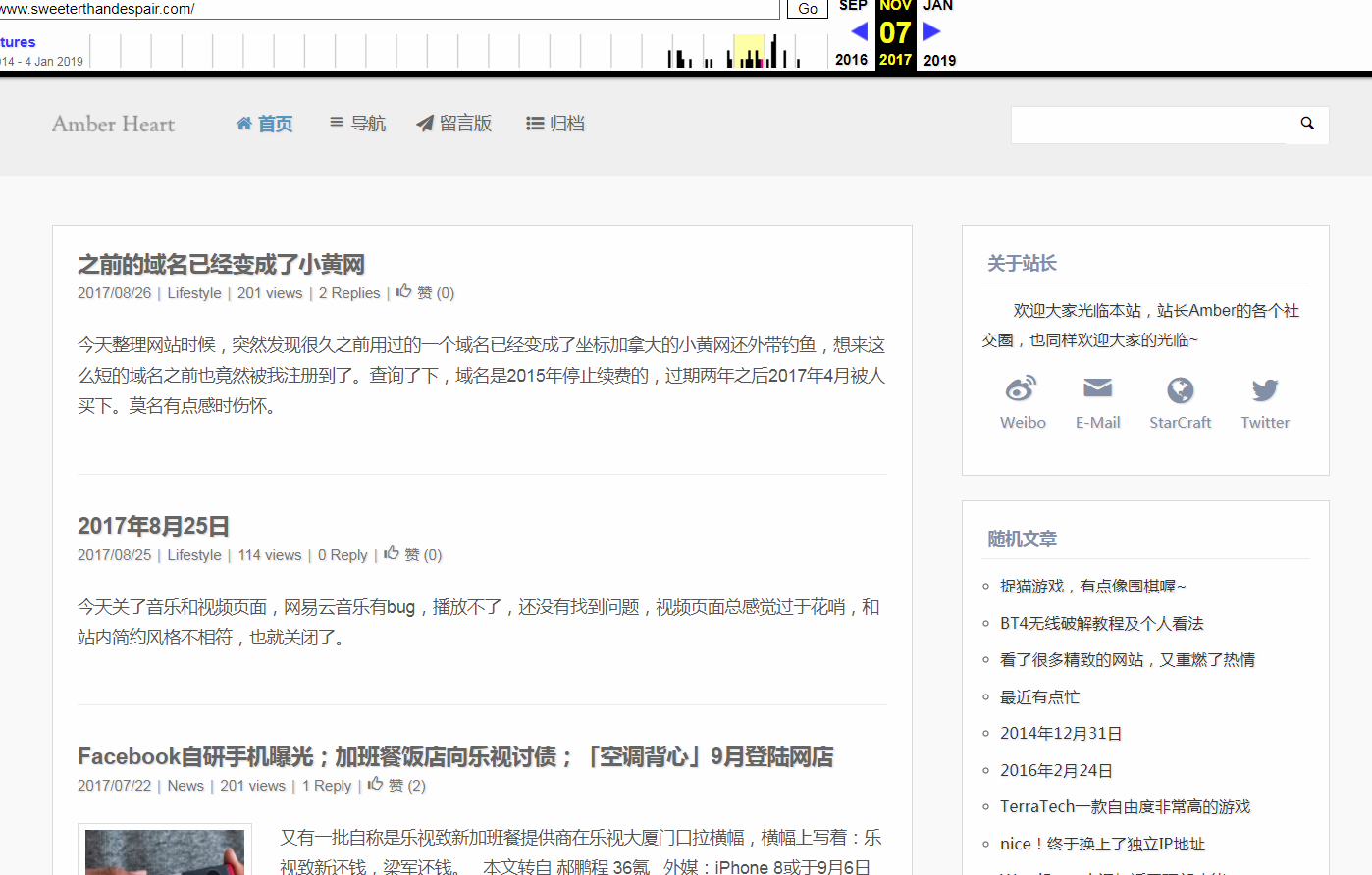Open the 2 Replies link
1372x875 pixels.
click(349, 293)
